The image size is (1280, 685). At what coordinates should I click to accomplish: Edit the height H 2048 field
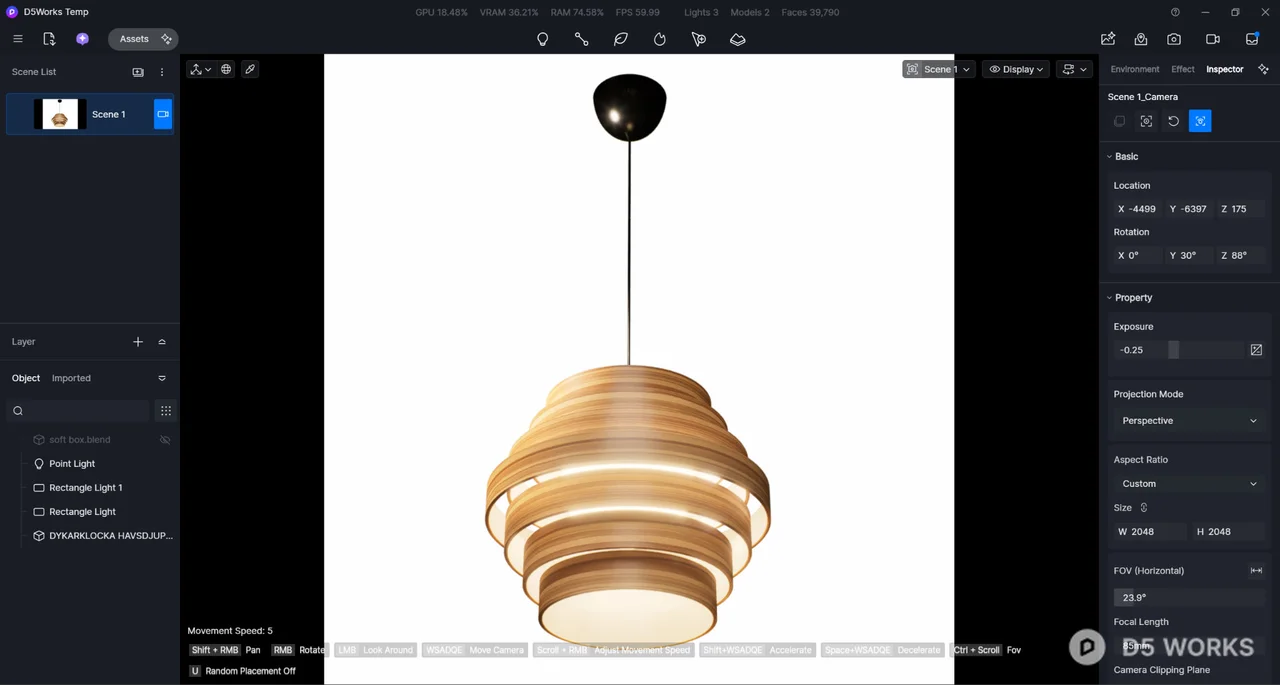1229,532
